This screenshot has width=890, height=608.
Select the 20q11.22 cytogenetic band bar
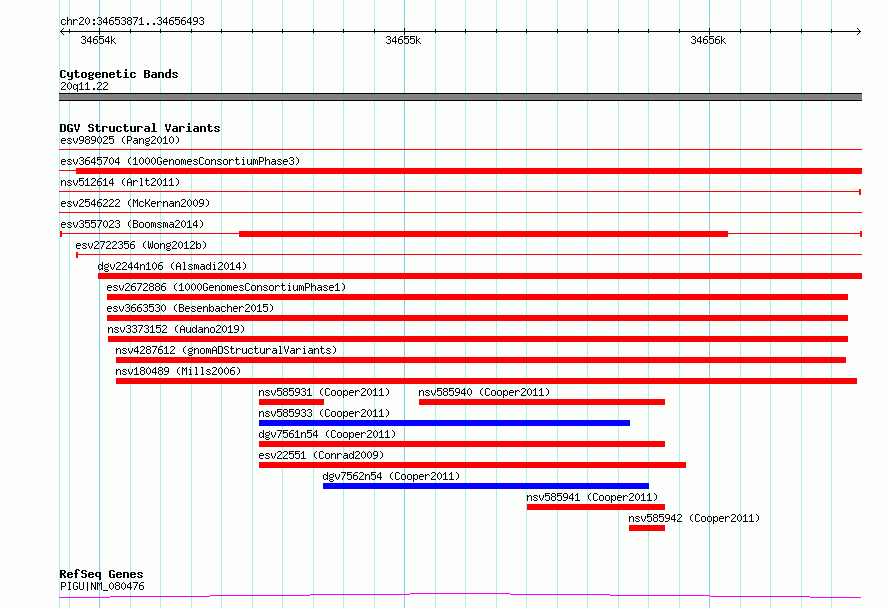tap(460, 97)
